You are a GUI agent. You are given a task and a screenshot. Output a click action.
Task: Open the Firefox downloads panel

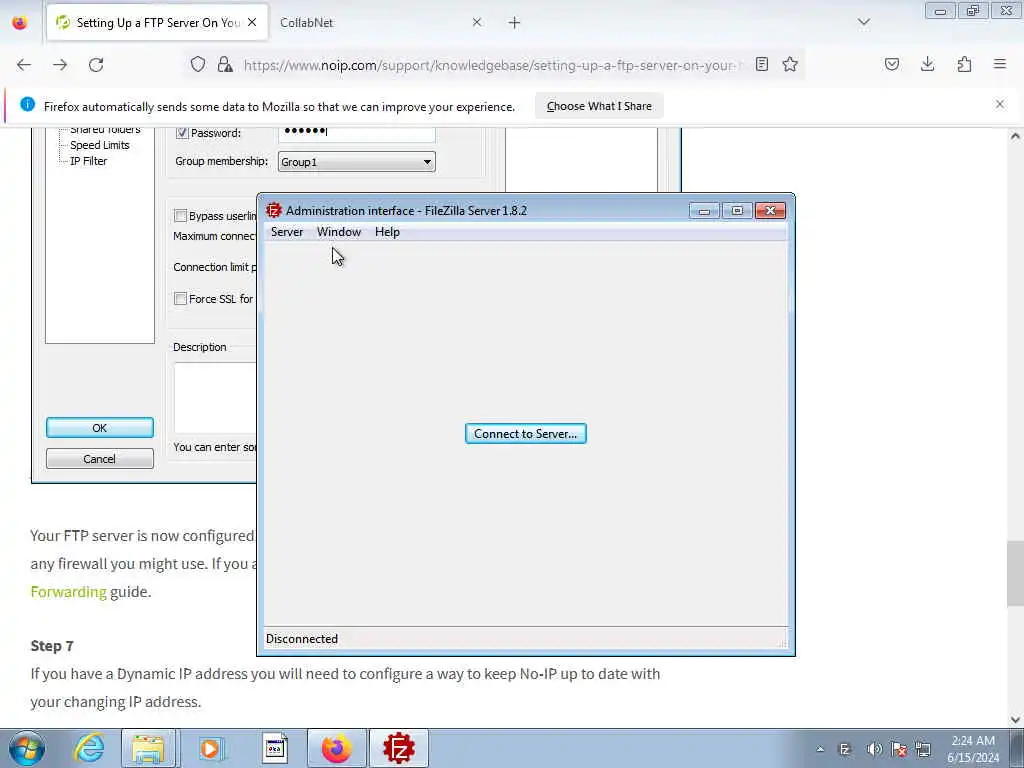tap(927, 64)
